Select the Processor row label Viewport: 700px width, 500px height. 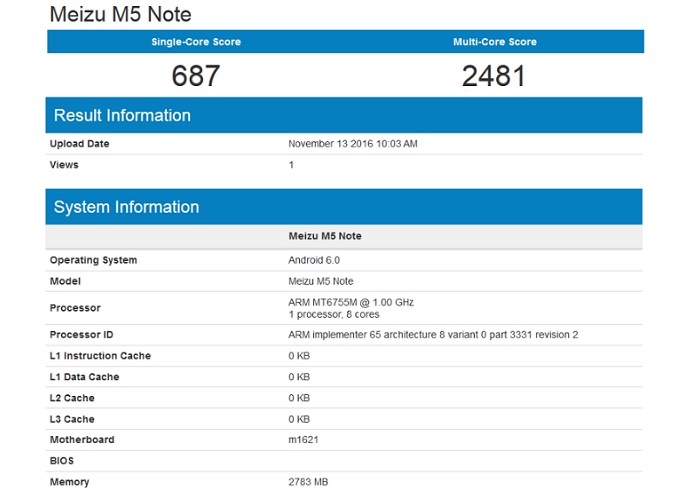click(x=75, y=308)
